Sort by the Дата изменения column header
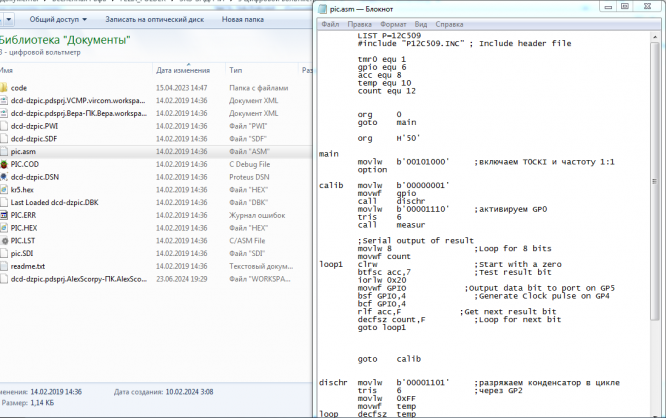The width and height of the screenshot is (666, 418). [x=183, y=71]
